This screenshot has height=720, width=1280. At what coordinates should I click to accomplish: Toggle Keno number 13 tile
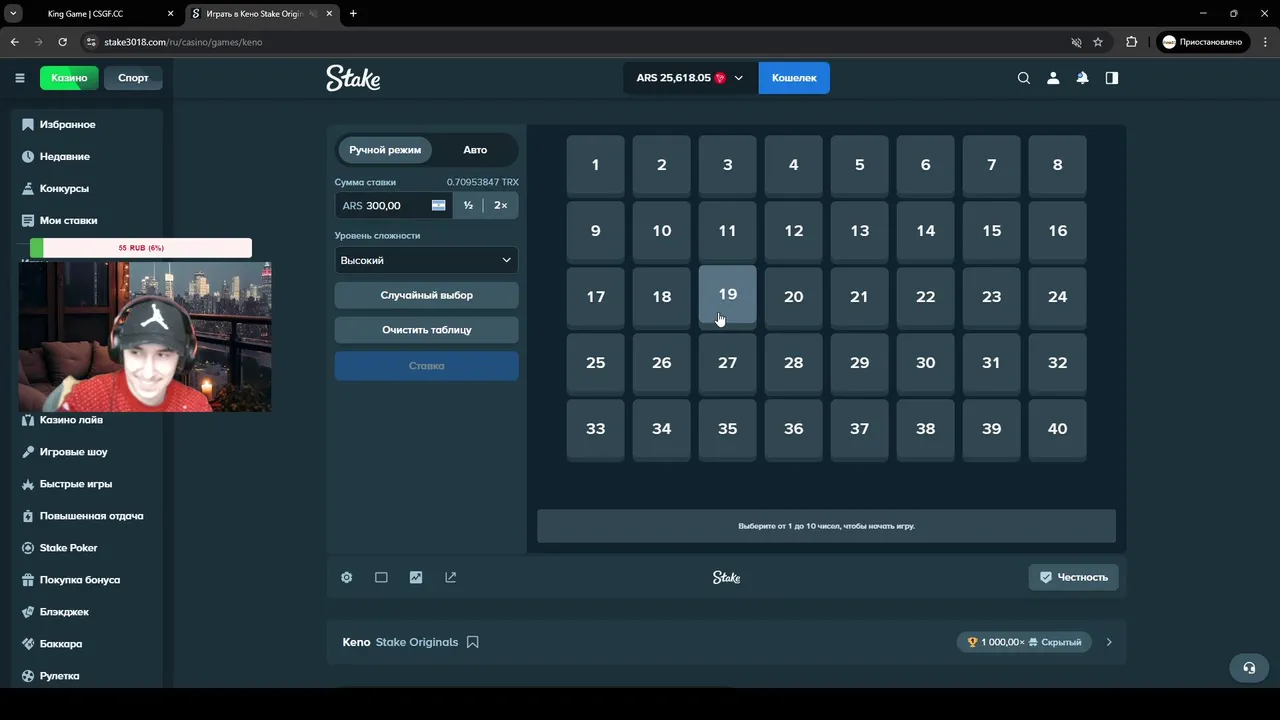(859, 231)
